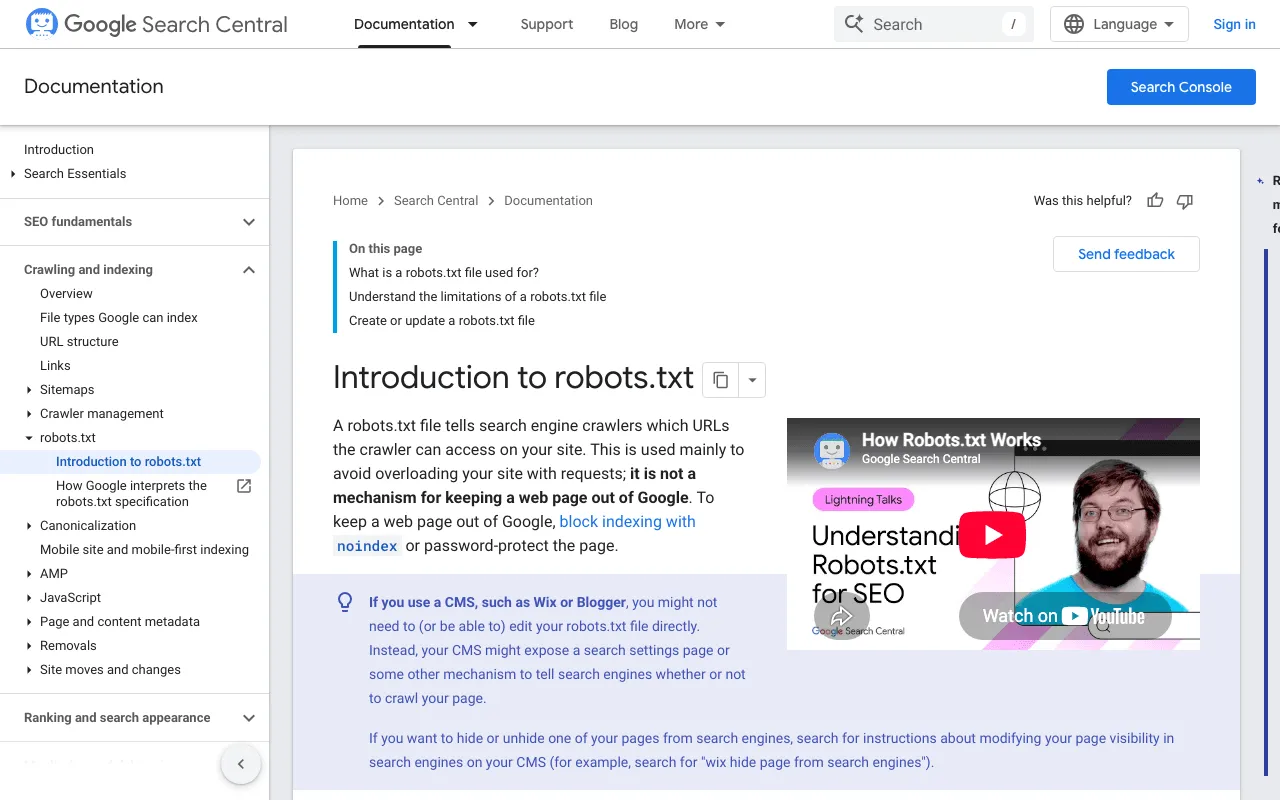The image size is (1280, 800).
Task: Click the thumbs down not helpful icon
Action: coord(1185,201)
